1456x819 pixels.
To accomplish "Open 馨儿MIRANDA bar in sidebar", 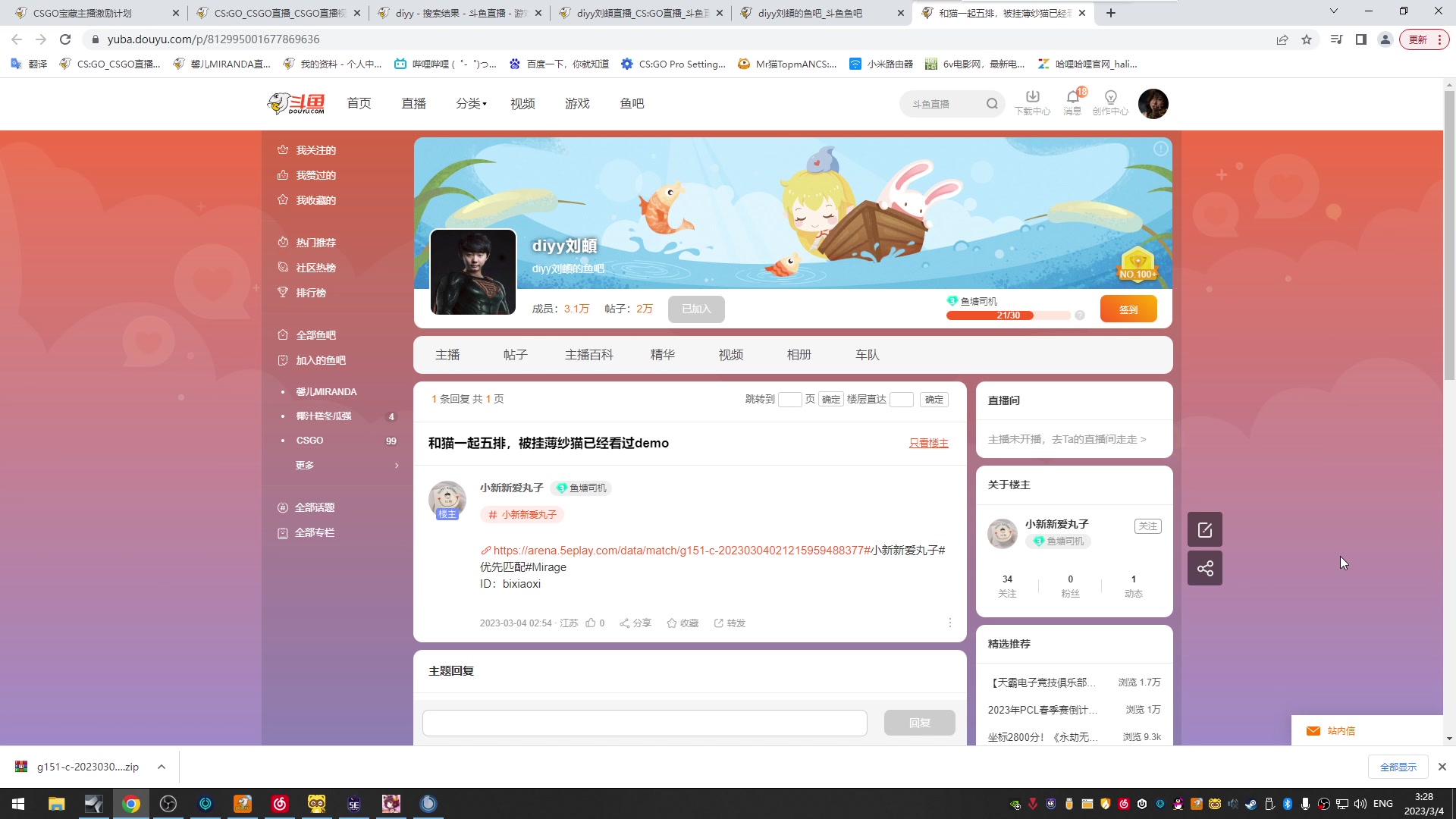I will coord(326,392).
